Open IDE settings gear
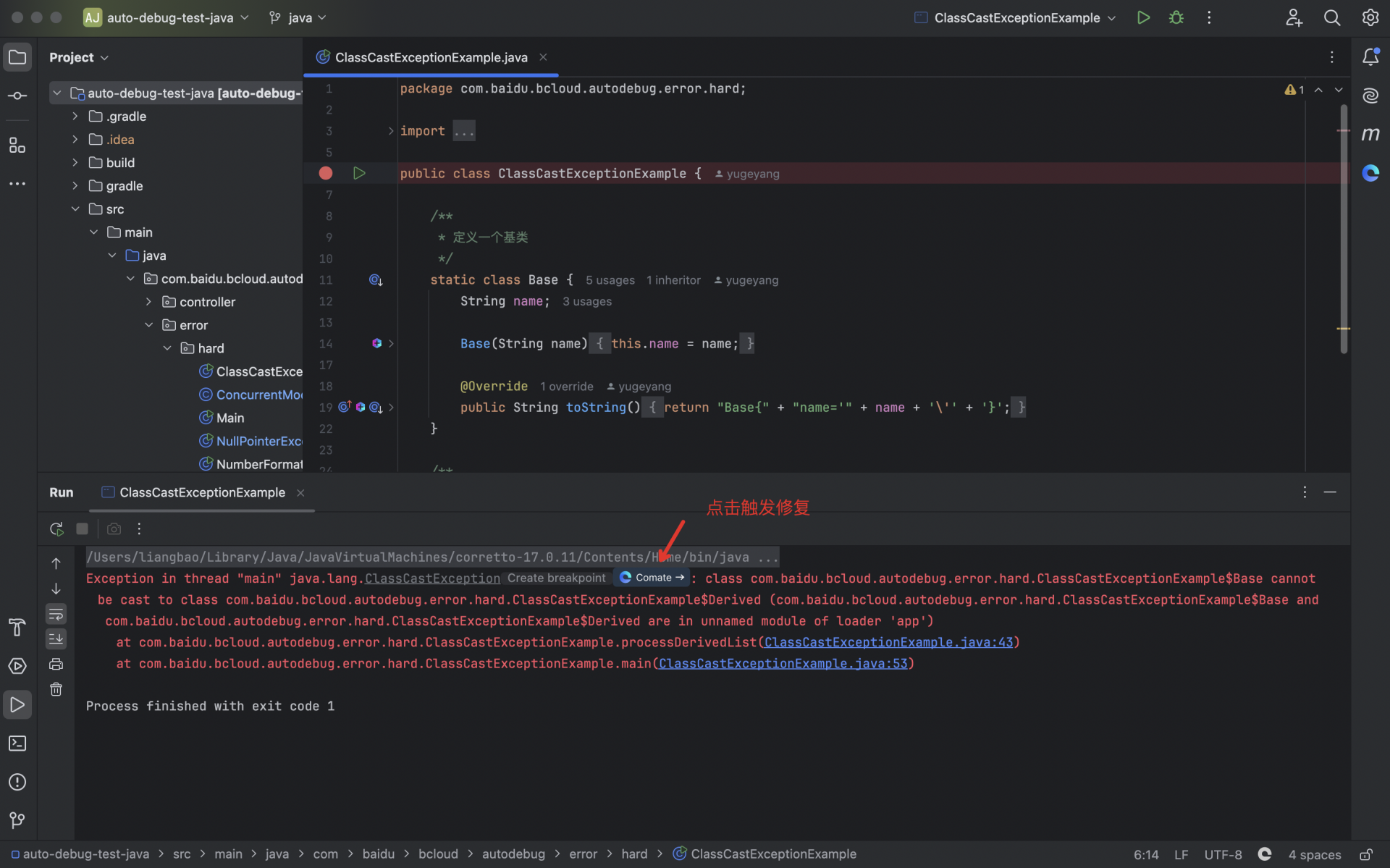1390x868 pixels. click(x=1370, y=17)
